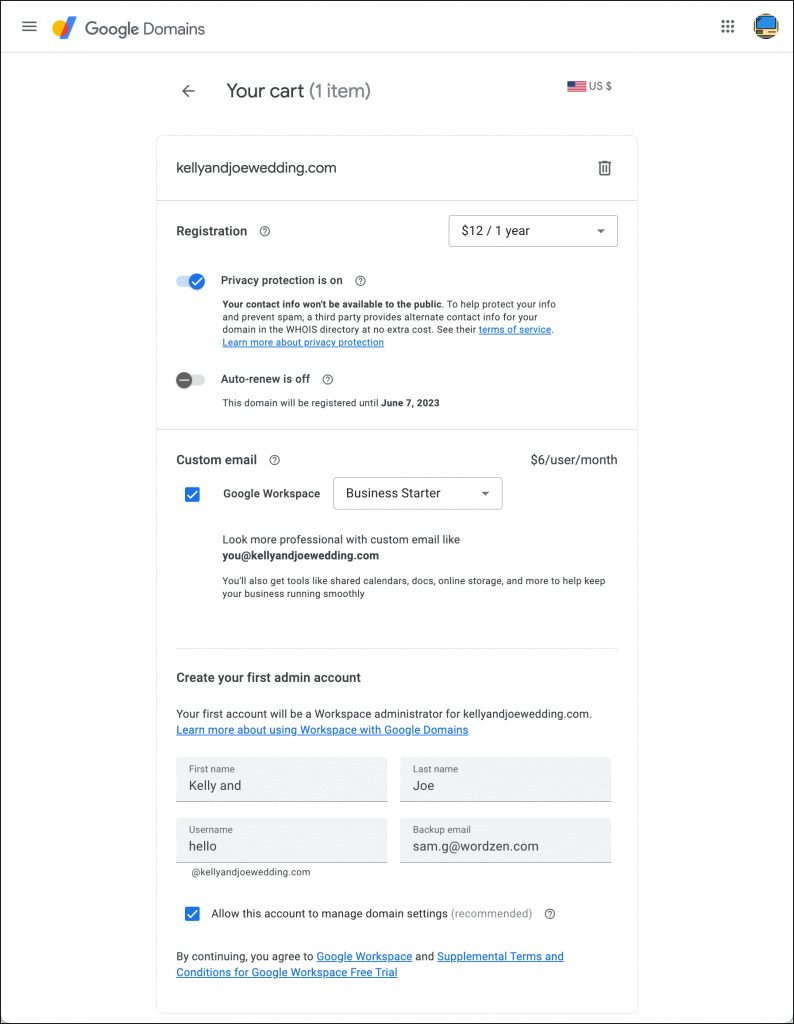Delete kellyandjoewedding.com with the trash icon
794x1024 pixels.
[x=604, y=168]
